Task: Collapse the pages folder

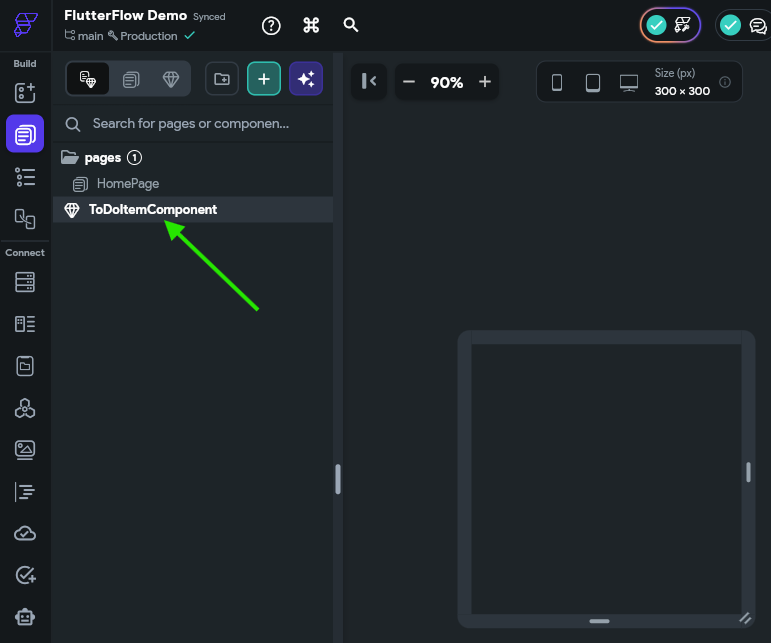Action: click(69, 157)
